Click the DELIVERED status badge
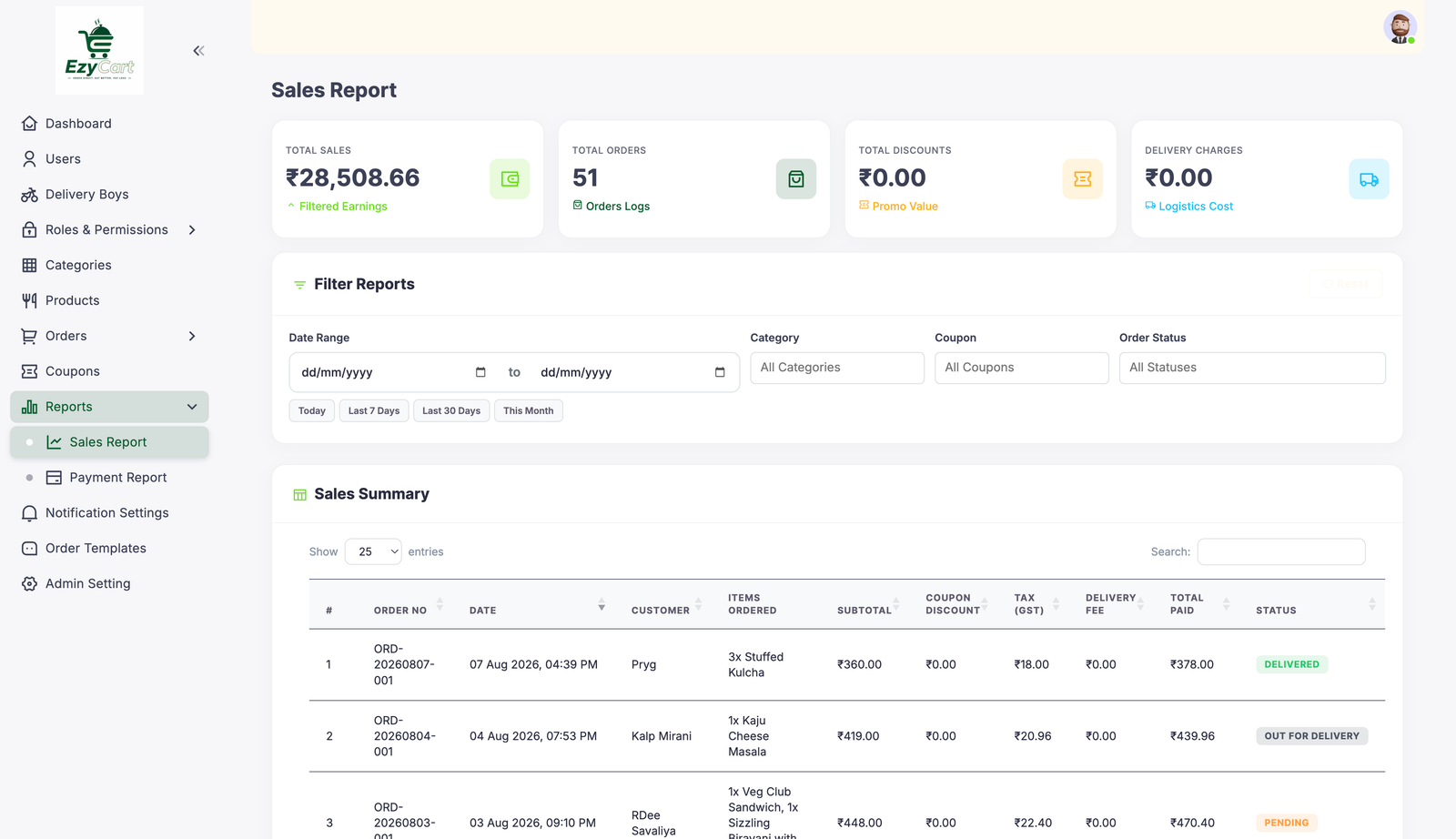The image size is (1456, 839). [1291, 664]
